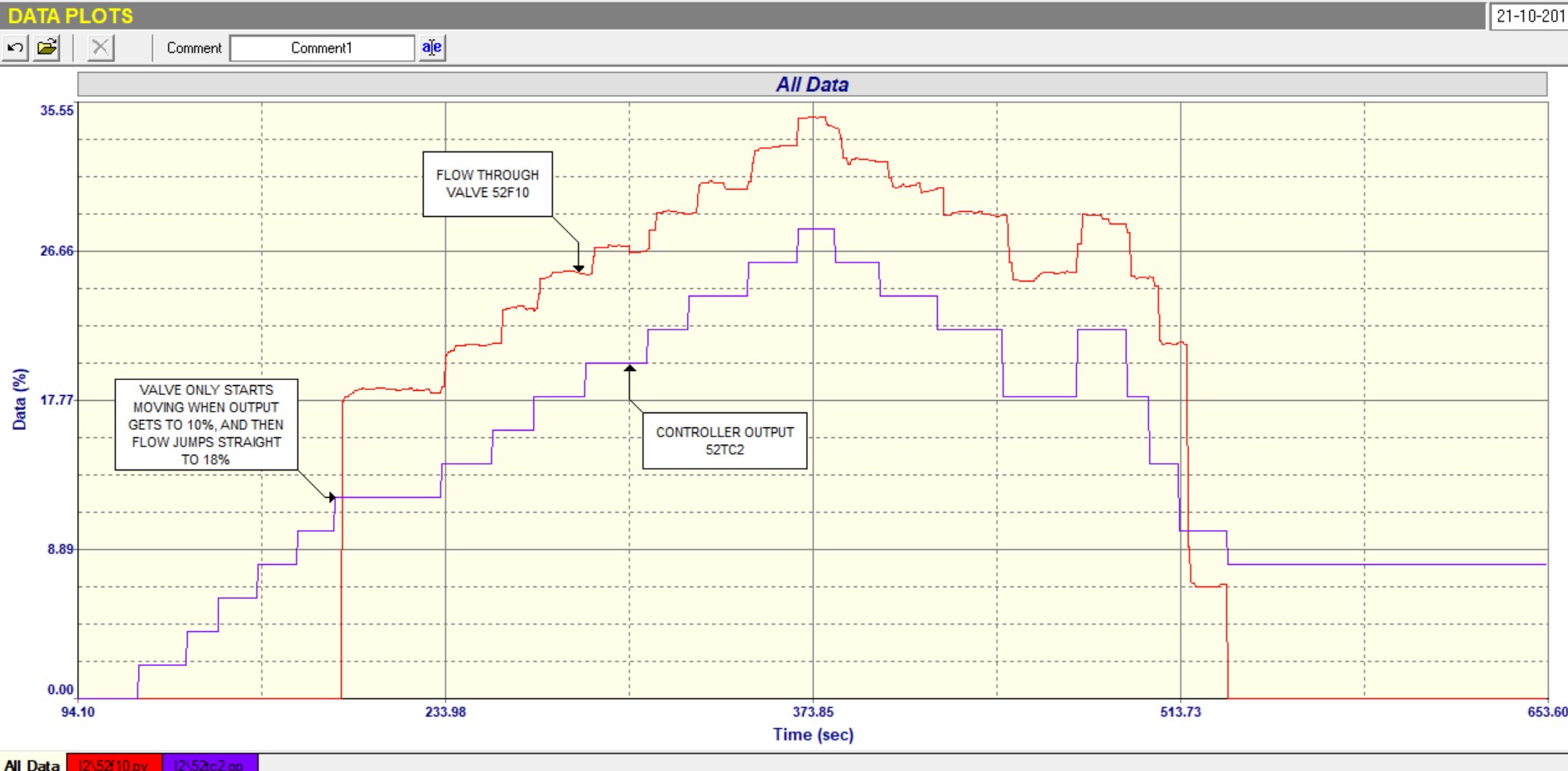Image resolution: width=1568 pixels, height=771 pixels.
Task: Select the red 52f10.pv tab
Action: (113, 764)
